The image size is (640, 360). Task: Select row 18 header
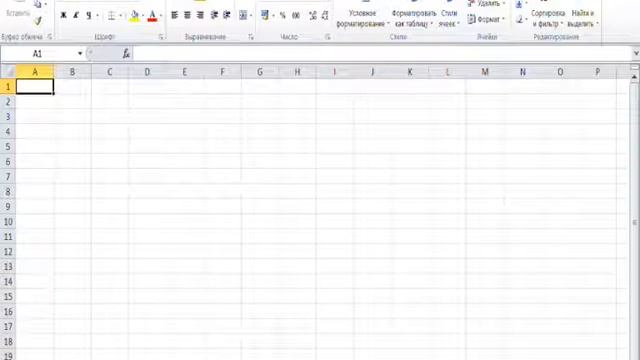pos(8,342)
